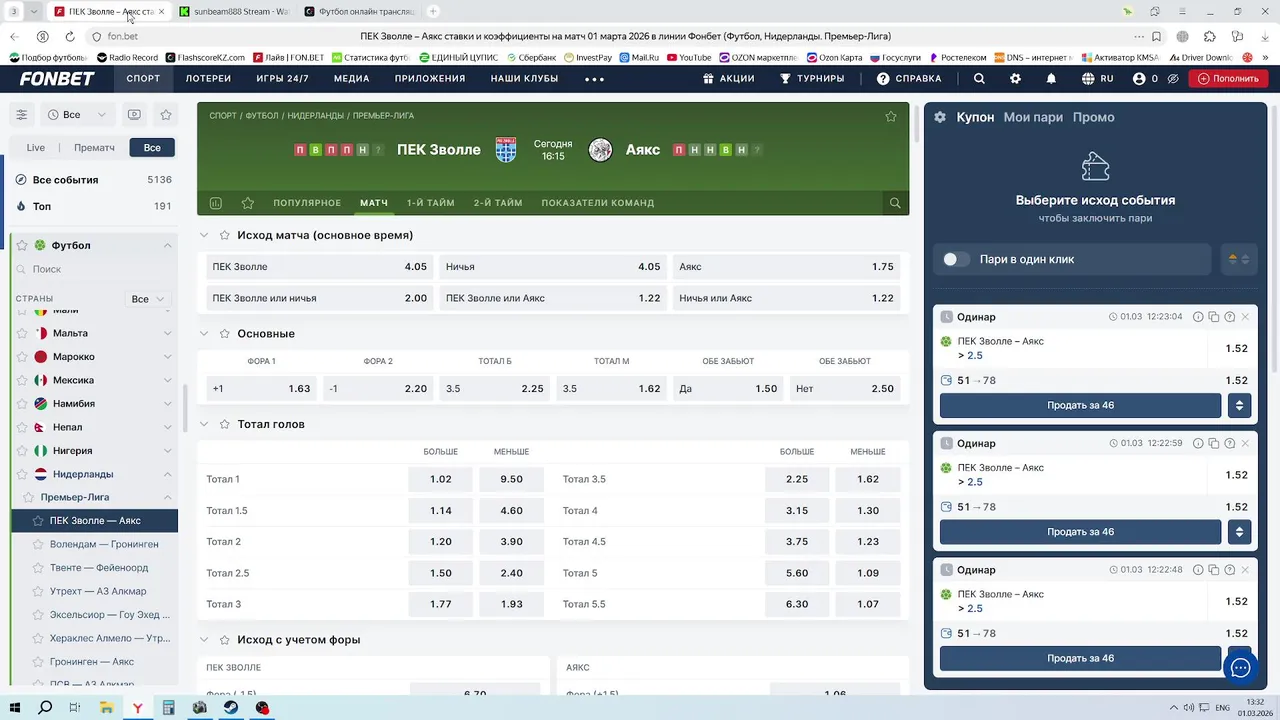Select Утрехт — АЗ Алкмар match
The height and width of the screenshot is (720, 1280).
[98, 591]
